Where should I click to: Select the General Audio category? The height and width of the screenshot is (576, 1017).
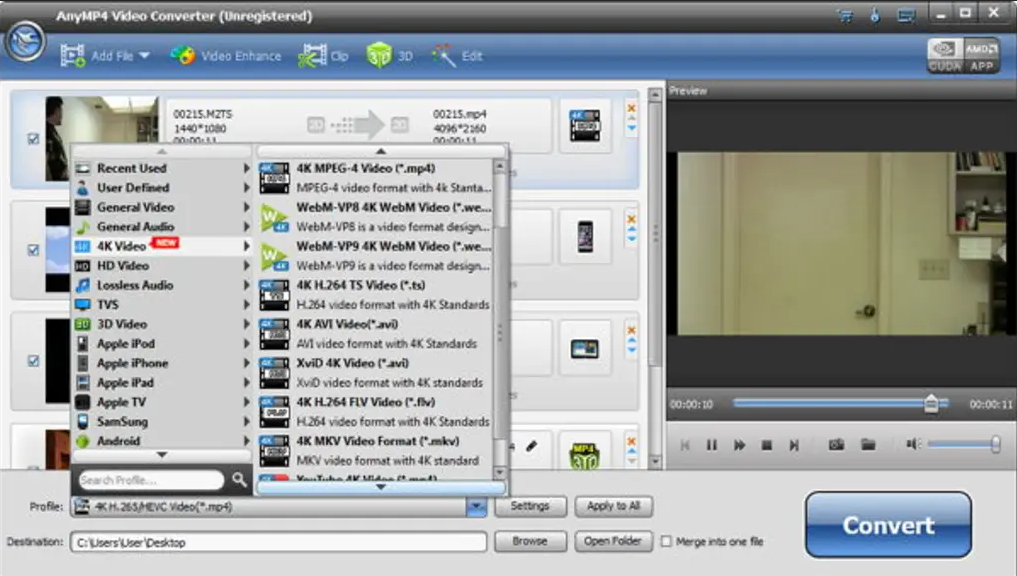(x=162, y=226)
